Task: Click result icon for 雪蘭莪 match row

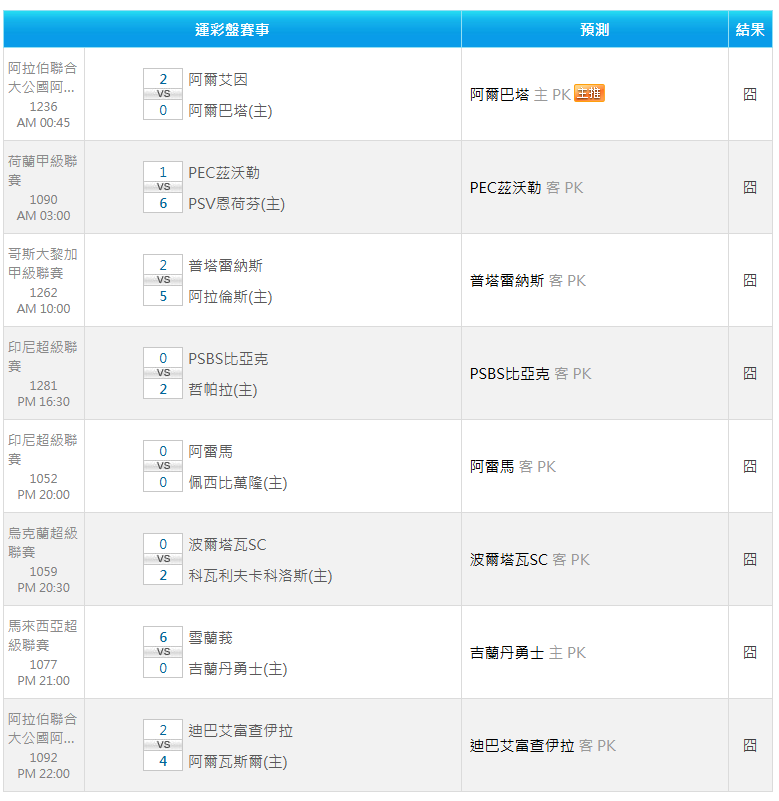Action: 750,652
